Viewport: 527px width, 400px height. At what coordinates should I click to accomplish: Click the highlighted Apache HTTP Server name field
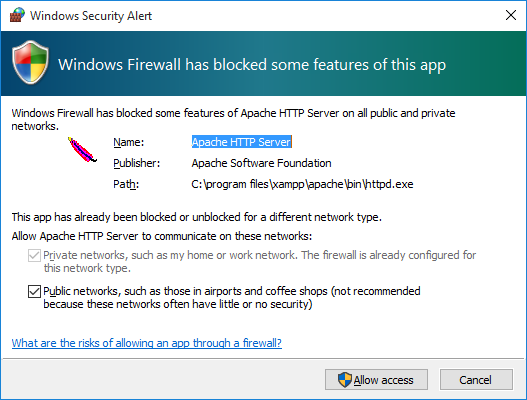pos(241,142)
